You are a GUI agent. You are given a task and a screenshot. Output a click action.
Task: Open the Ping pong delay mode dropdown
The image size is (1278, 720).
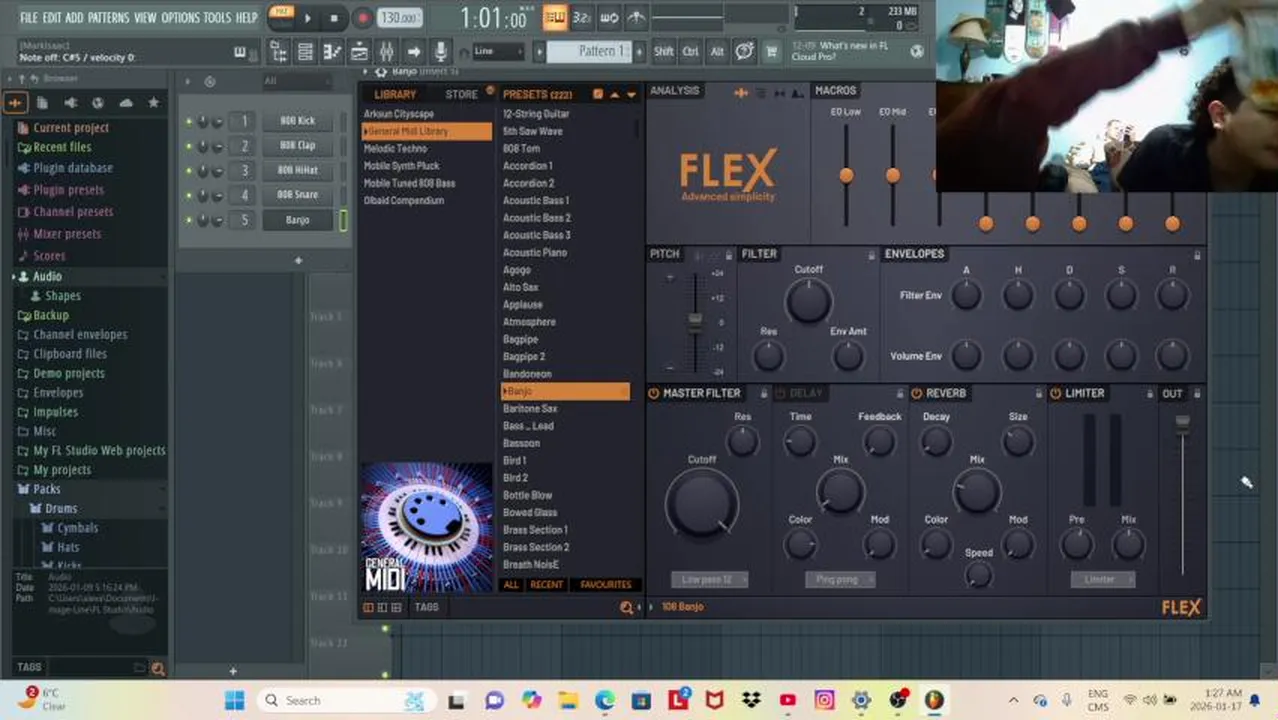tap(839, 579)
